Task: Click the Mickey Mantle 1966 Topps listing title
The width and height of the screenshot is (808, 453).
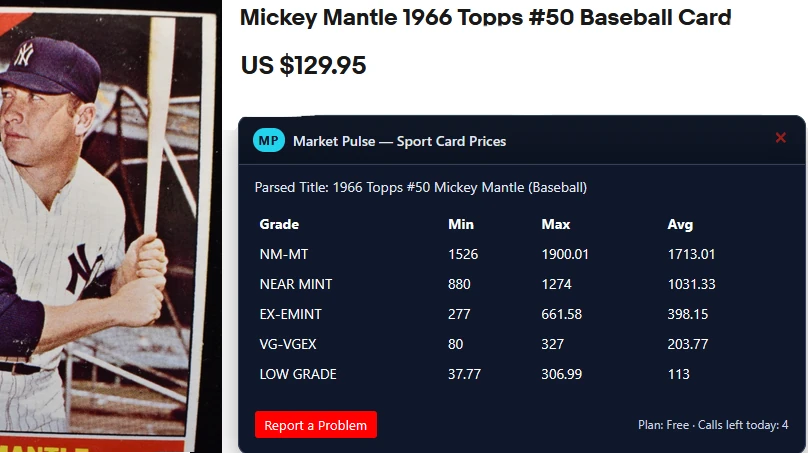Action: [486, 17]
